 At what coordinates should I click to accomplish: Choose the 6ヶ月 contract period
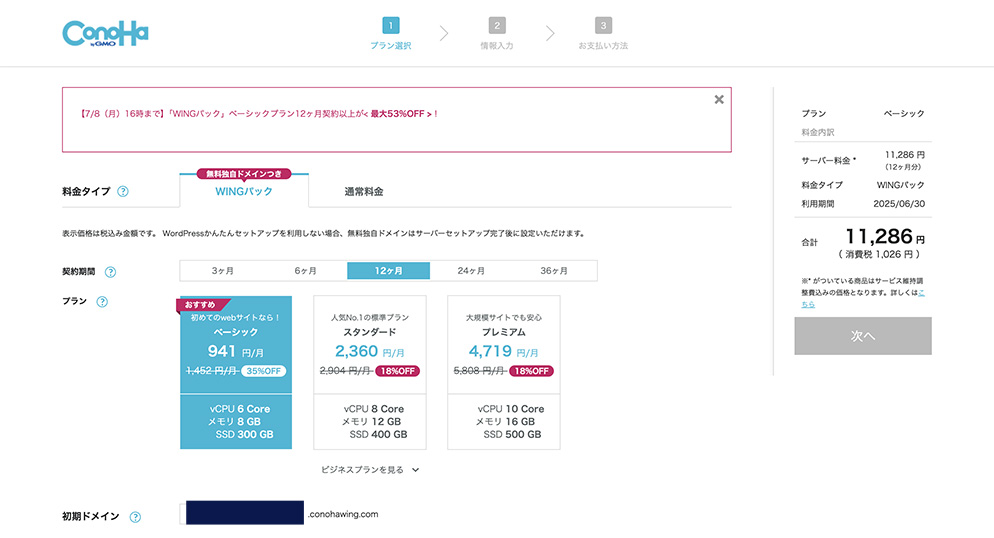(x=306, y=271)
